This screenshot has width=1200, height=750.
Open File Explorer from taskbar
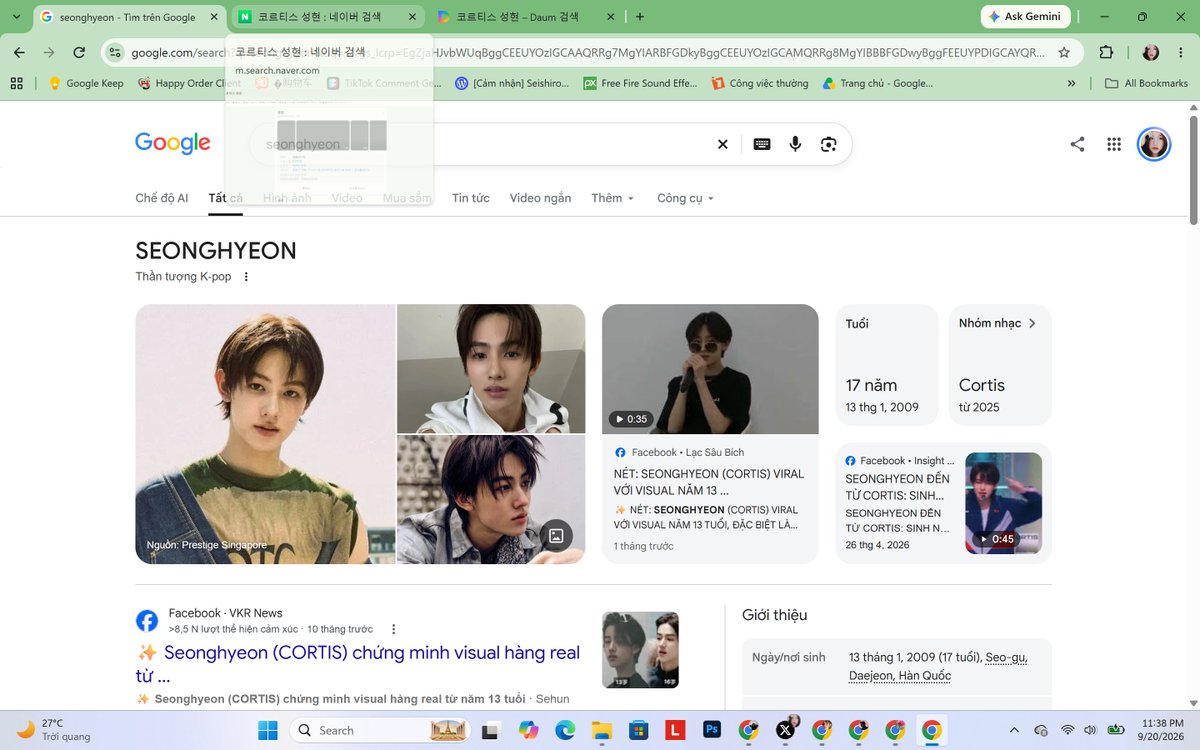[601, 730]
